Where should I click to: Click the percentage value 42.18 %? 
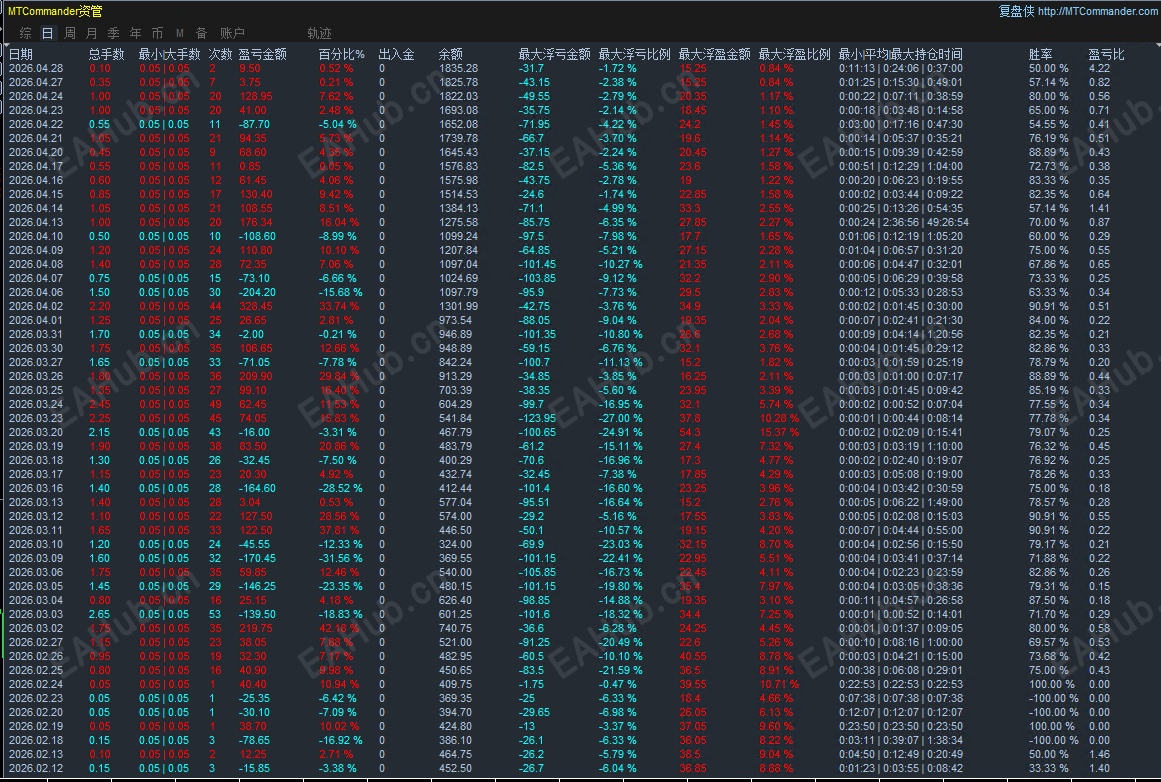338,628
